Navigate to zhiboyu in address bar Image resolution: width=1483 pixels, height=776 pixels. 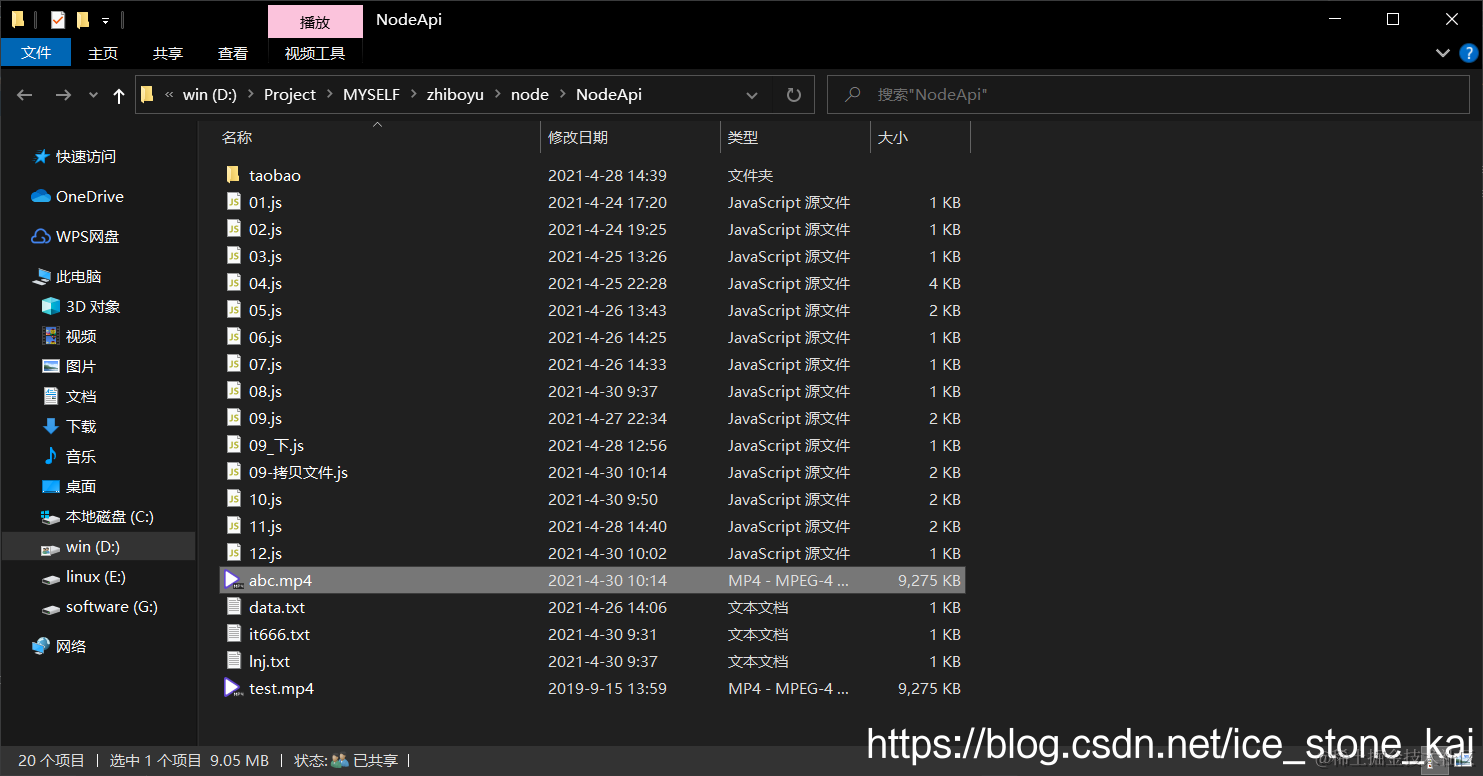pos(455,94)
